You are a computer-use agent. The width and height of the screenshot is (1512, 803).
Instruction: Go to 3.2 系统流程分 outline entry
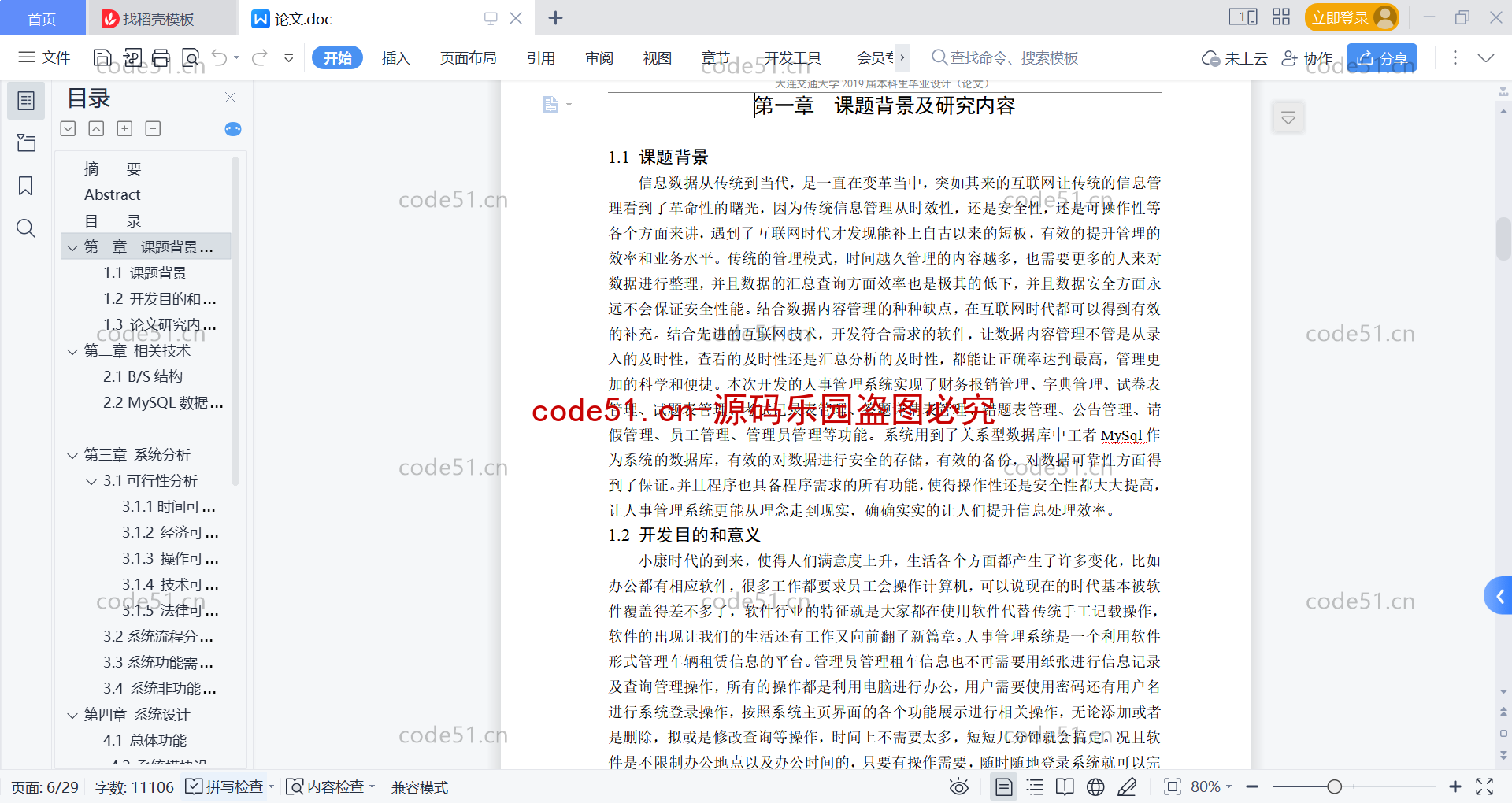tap(158, 636)
